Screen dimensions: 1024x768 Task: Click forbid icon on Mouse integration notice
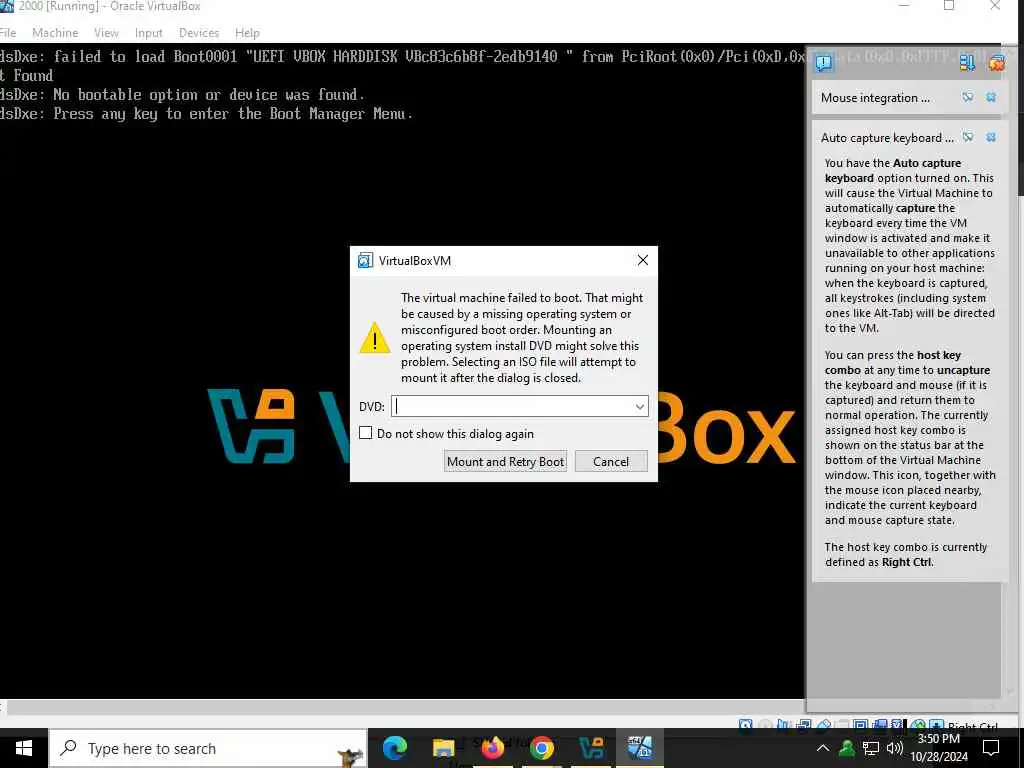(x=967, y=97)
